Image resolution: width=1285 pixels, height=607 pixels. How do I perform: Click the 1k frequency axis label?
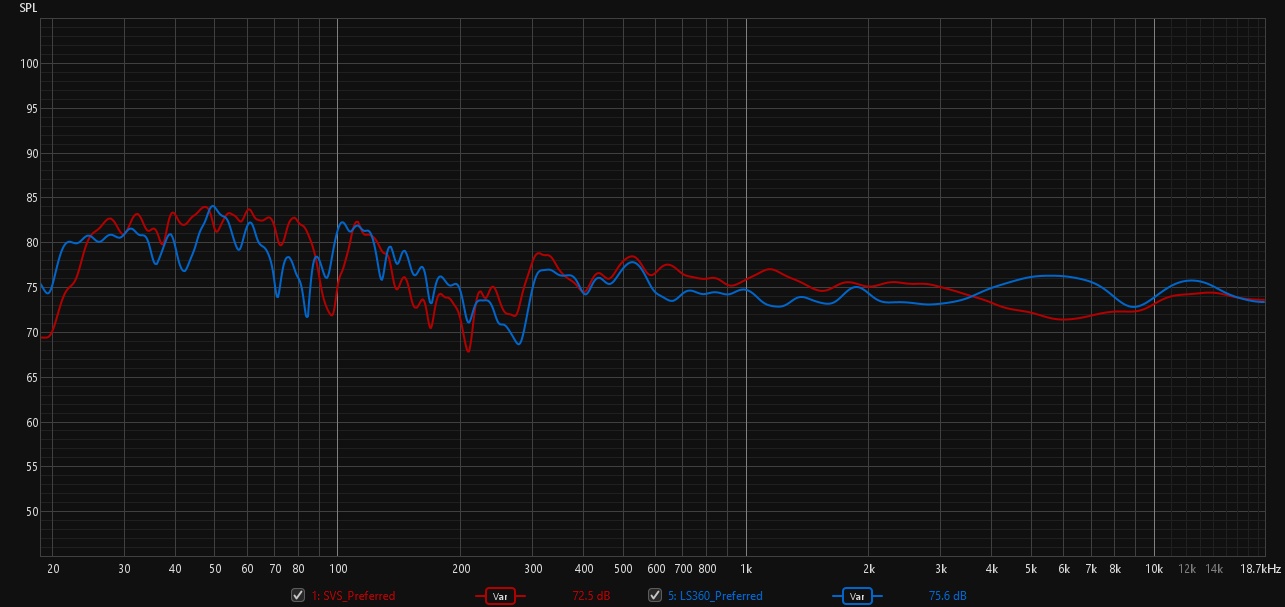tap(746, 569)
